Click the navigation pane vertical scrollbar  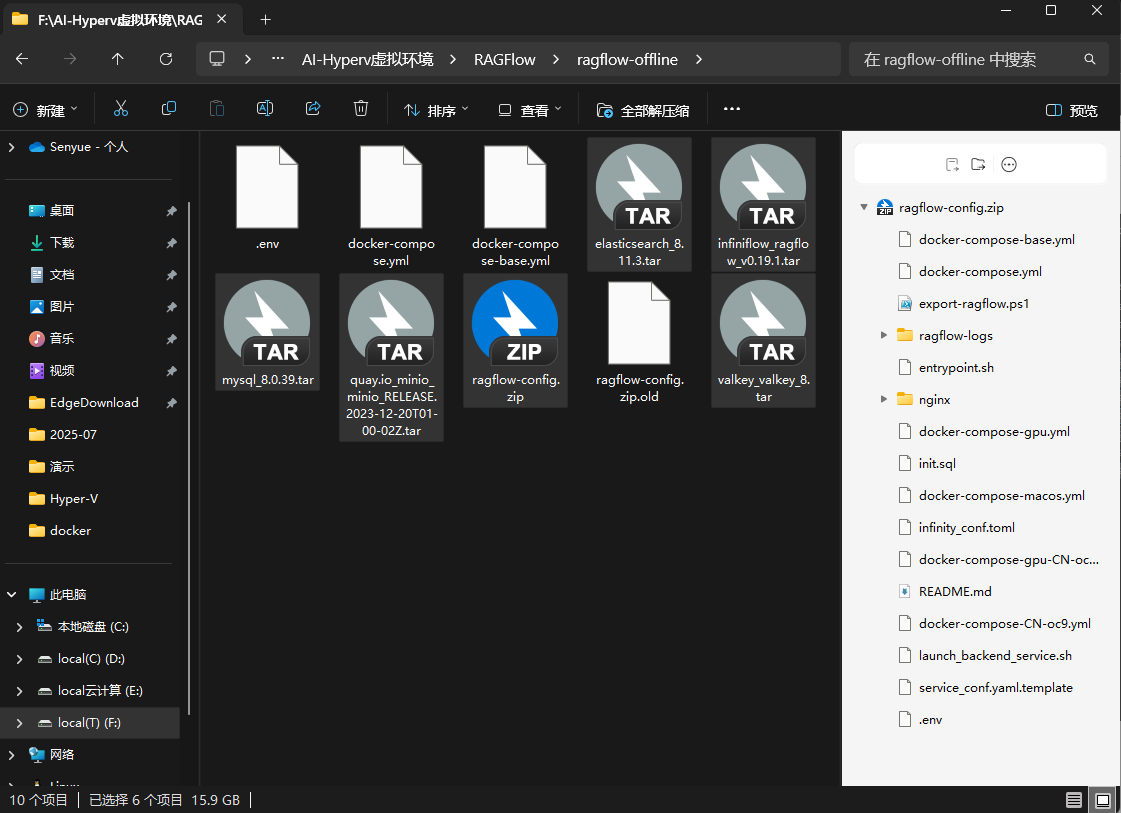pos(189,458)
